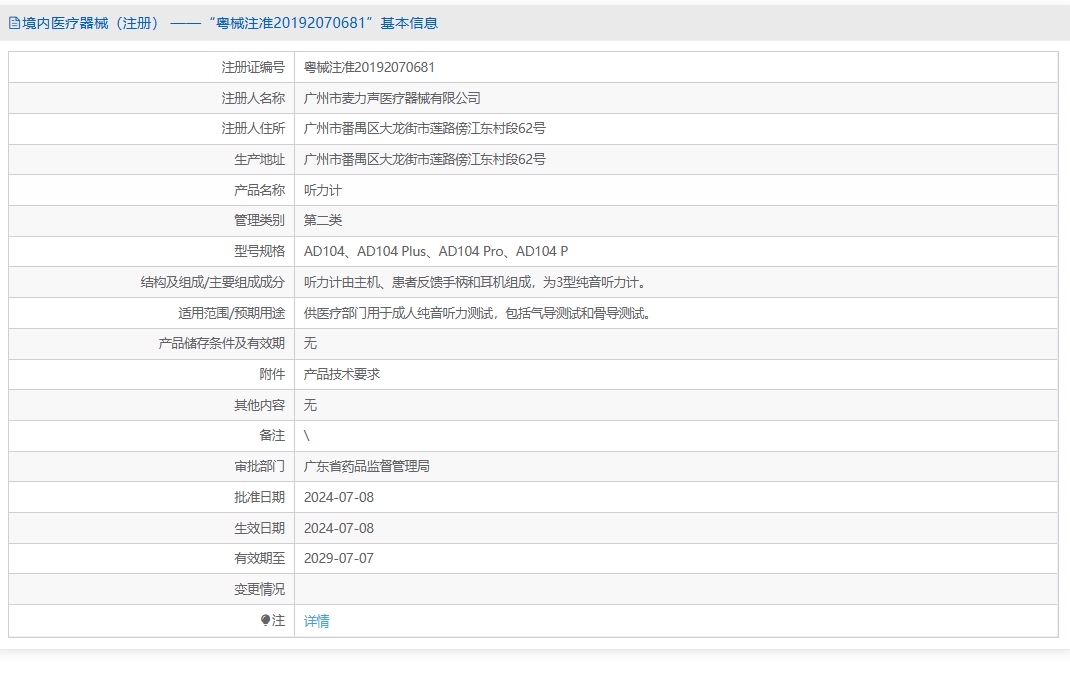This screenshot has height=675, width=1070.
Task: Click the label 生效日期
Action: (x=259, y=528)
